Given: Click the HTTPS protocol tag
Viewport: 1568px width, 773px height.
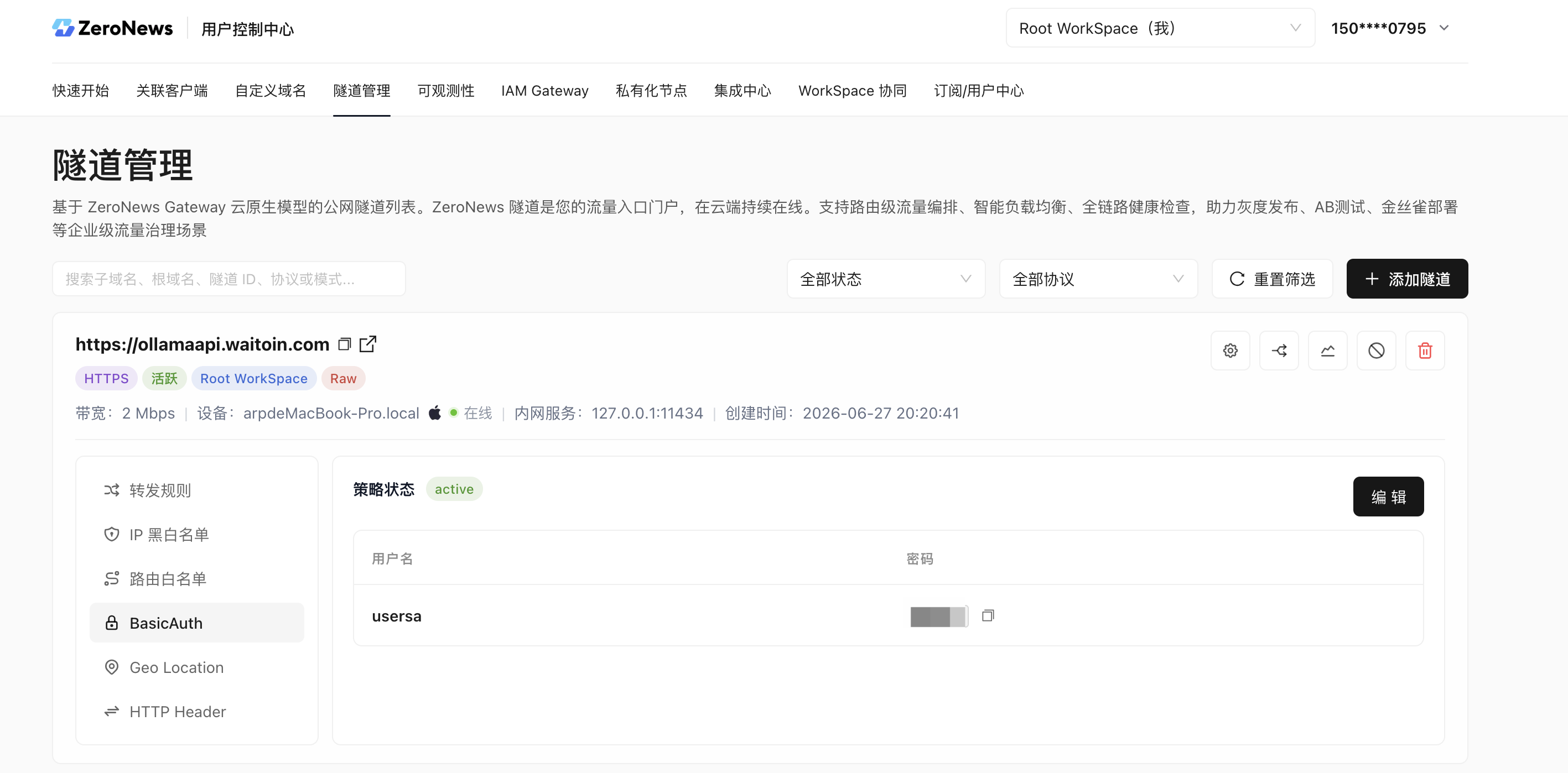Looking at the screenshot, I should tap(107, 378).
